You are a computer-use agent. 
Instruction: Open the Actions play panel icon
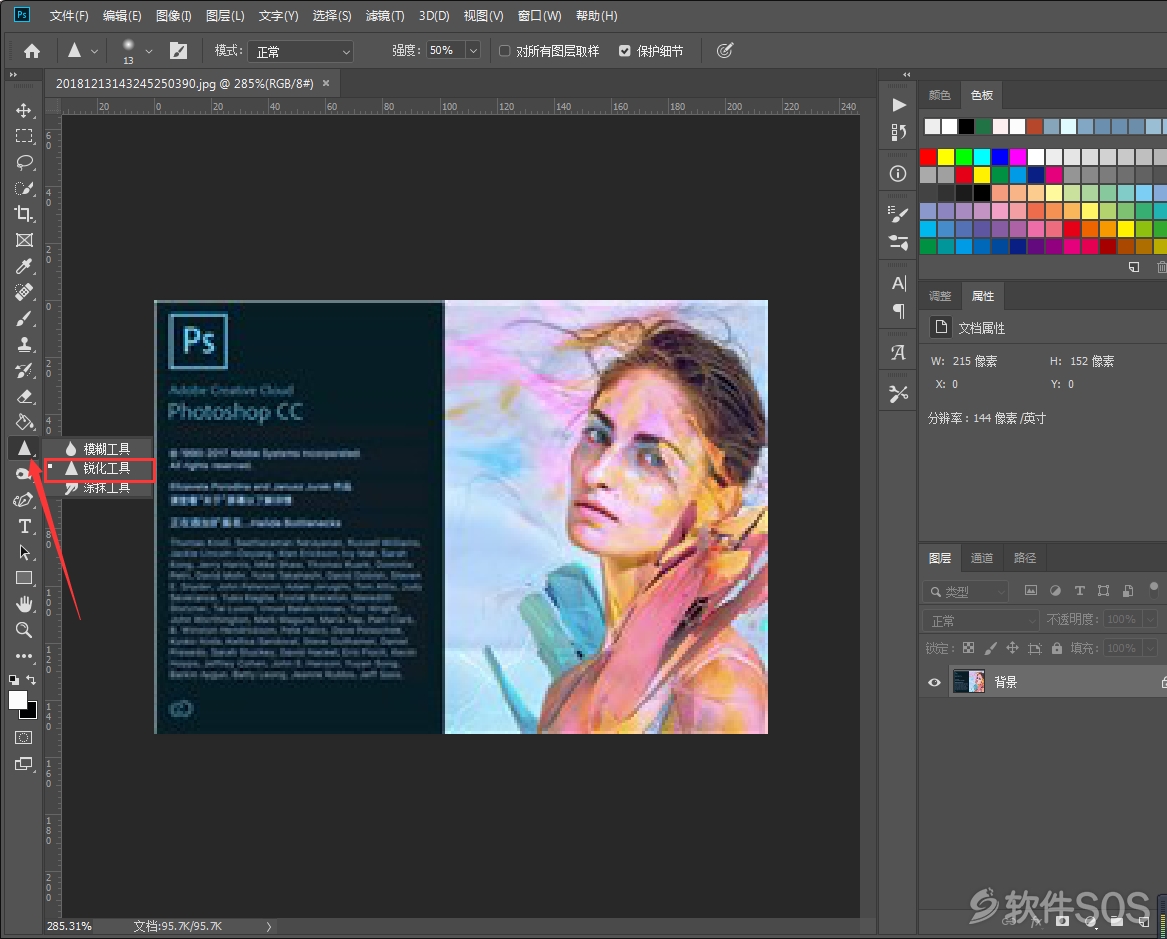point(898,105)
